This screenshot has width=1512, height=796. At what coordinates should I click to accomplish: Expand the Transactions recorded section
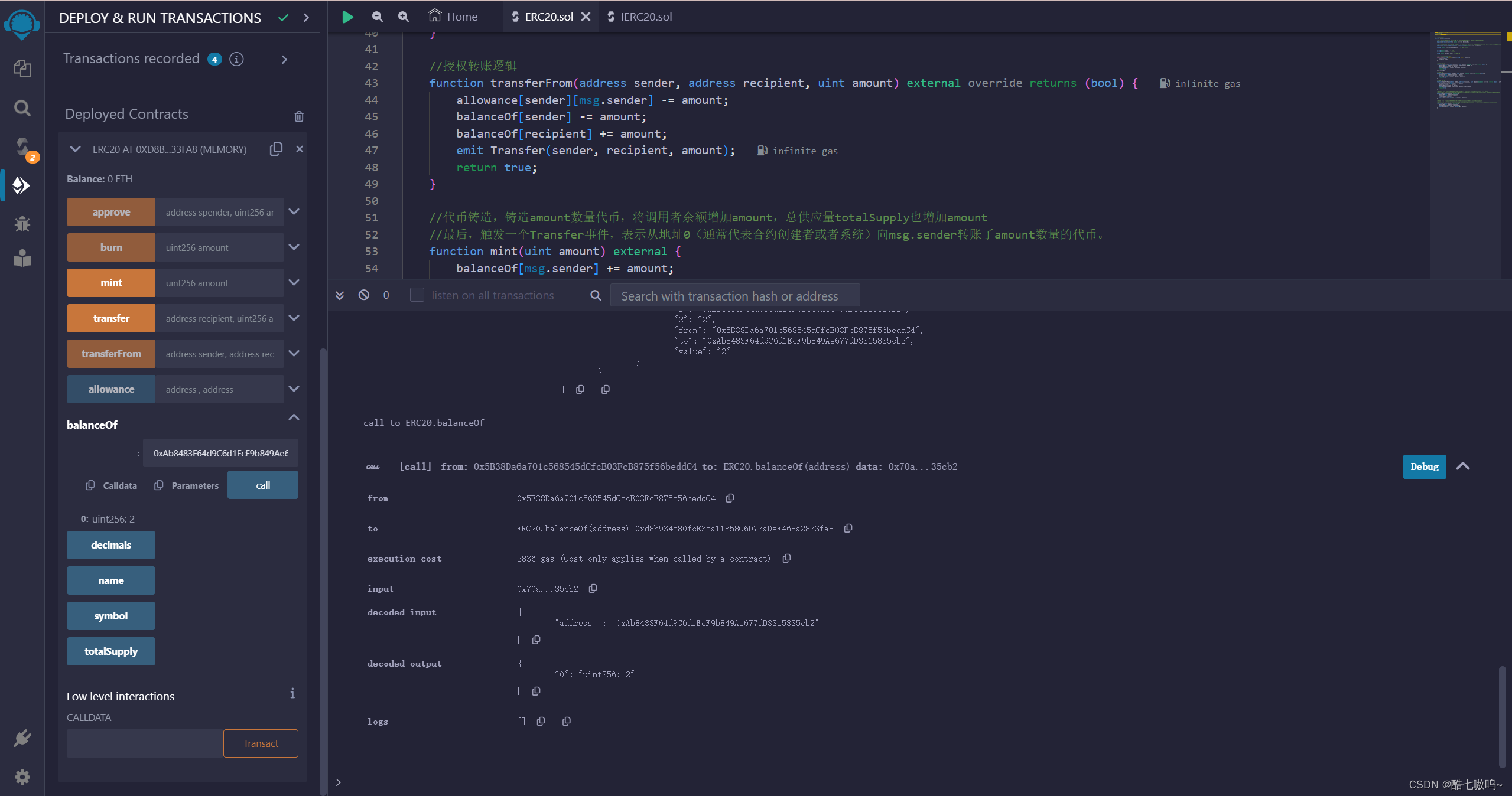pos(284,59)
